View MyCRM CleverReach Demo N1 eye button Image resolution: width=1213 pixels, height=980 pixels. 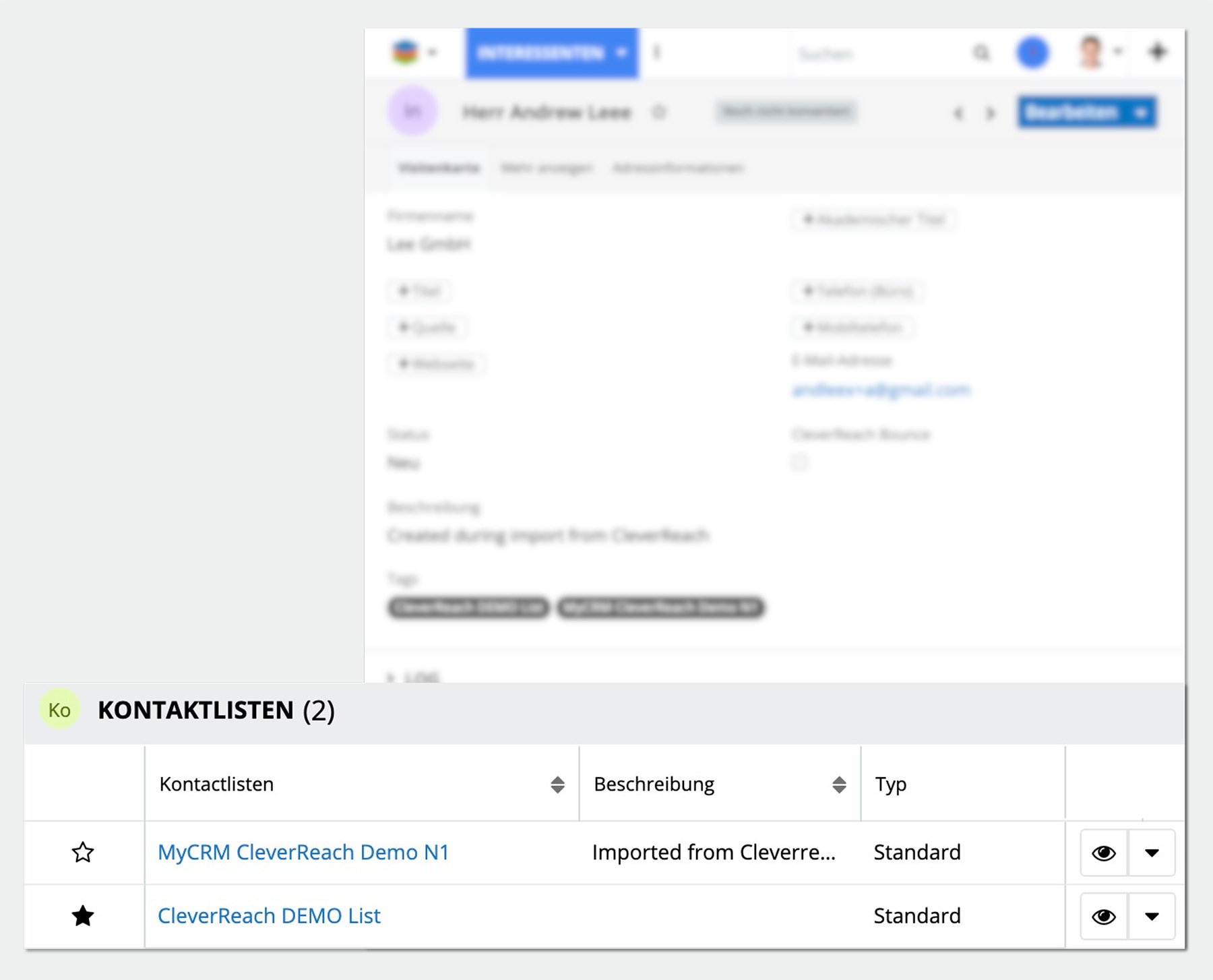coord(1103,853)
